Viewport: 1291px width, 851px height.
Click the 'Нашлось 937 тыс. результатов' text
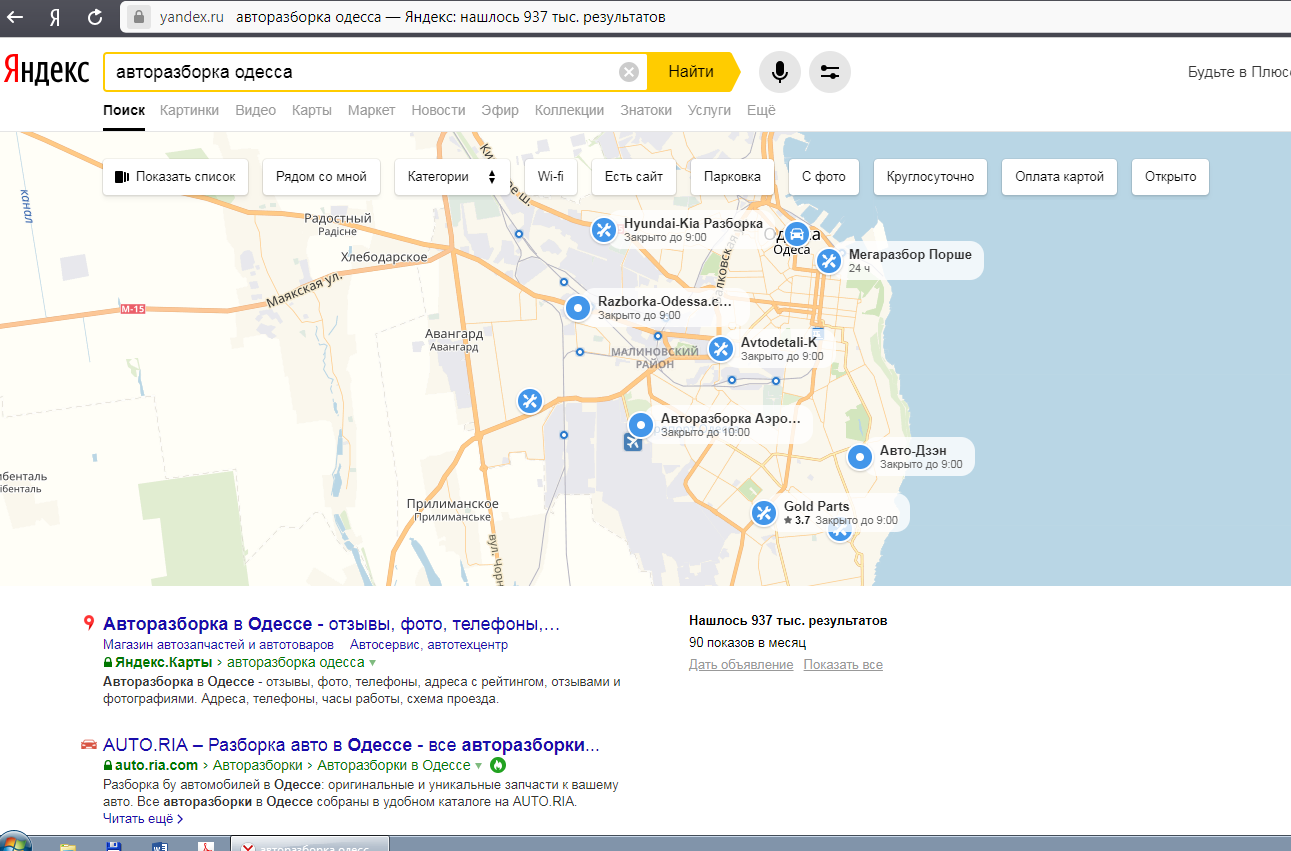(788, 621)
